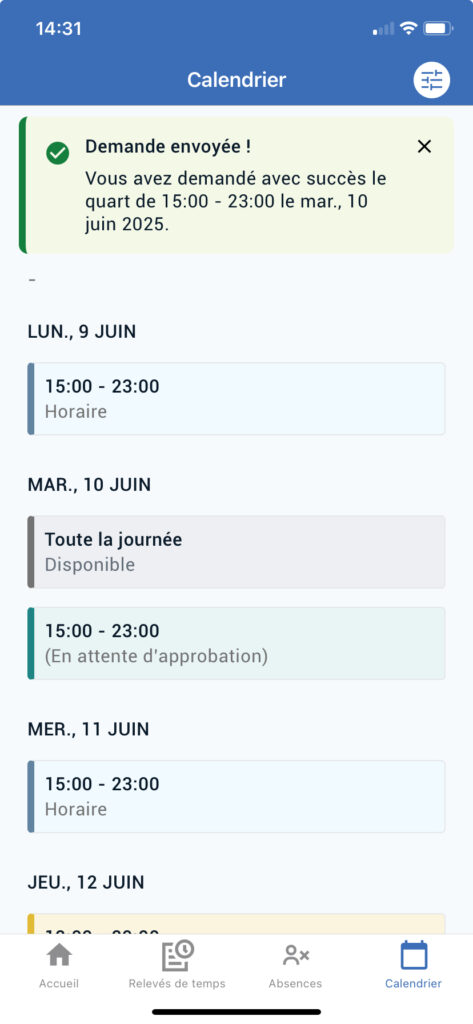Open the Absences person icon

[x=295, y=956]
